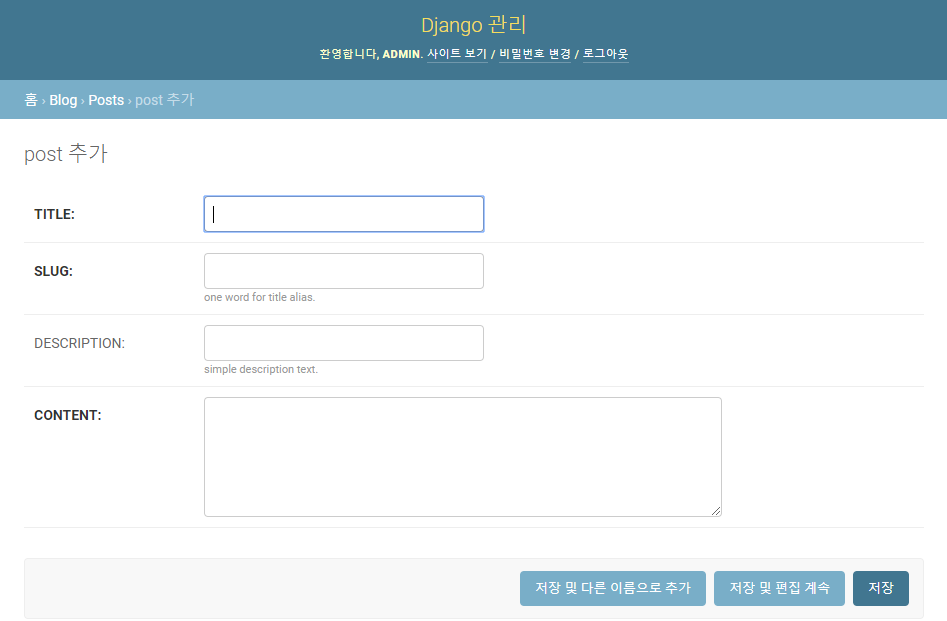Image resolution: width=947 pixels, height=621 pixels.
Task: Click the Django 관리 site title
Action: [474, 25]
